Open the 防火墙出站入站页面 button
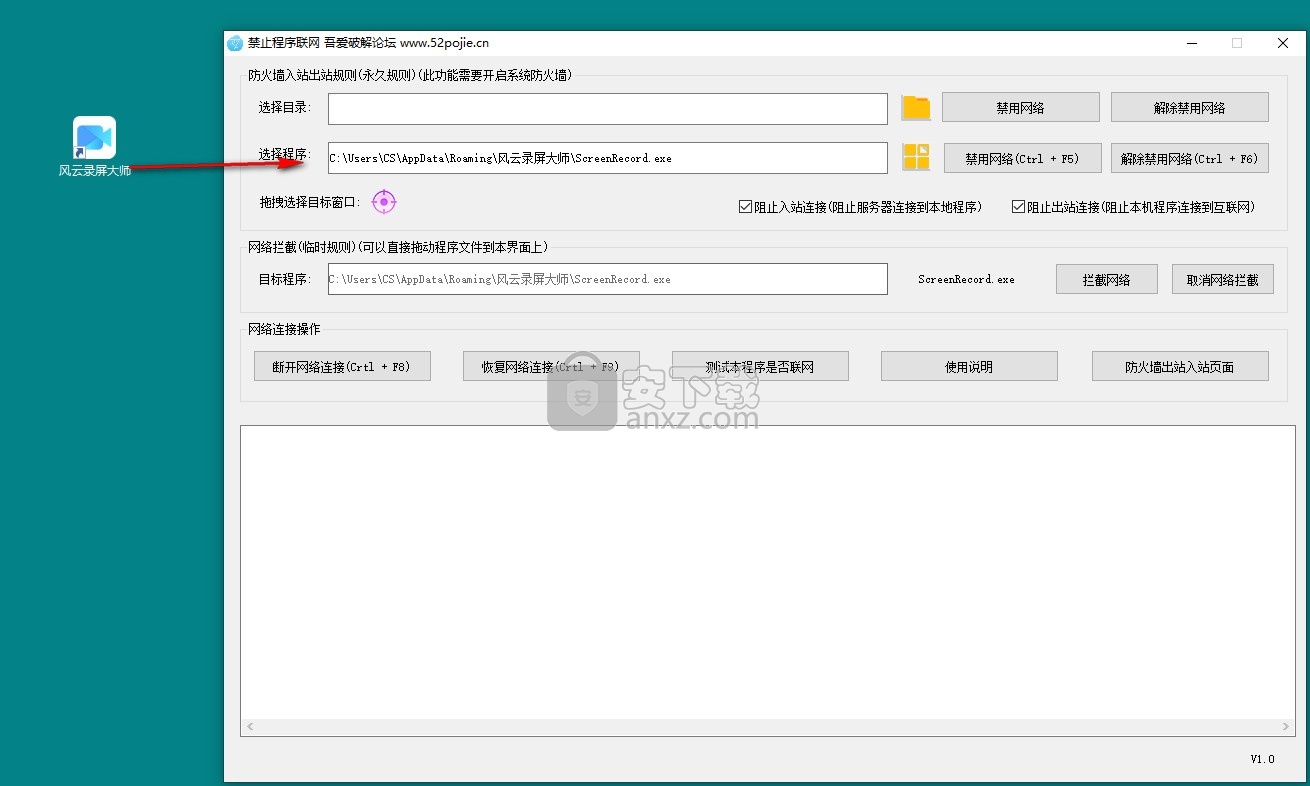Image resolution: width=1310 pixels, height=786 pixels. pyautogui.click(x=1180, y=366)
